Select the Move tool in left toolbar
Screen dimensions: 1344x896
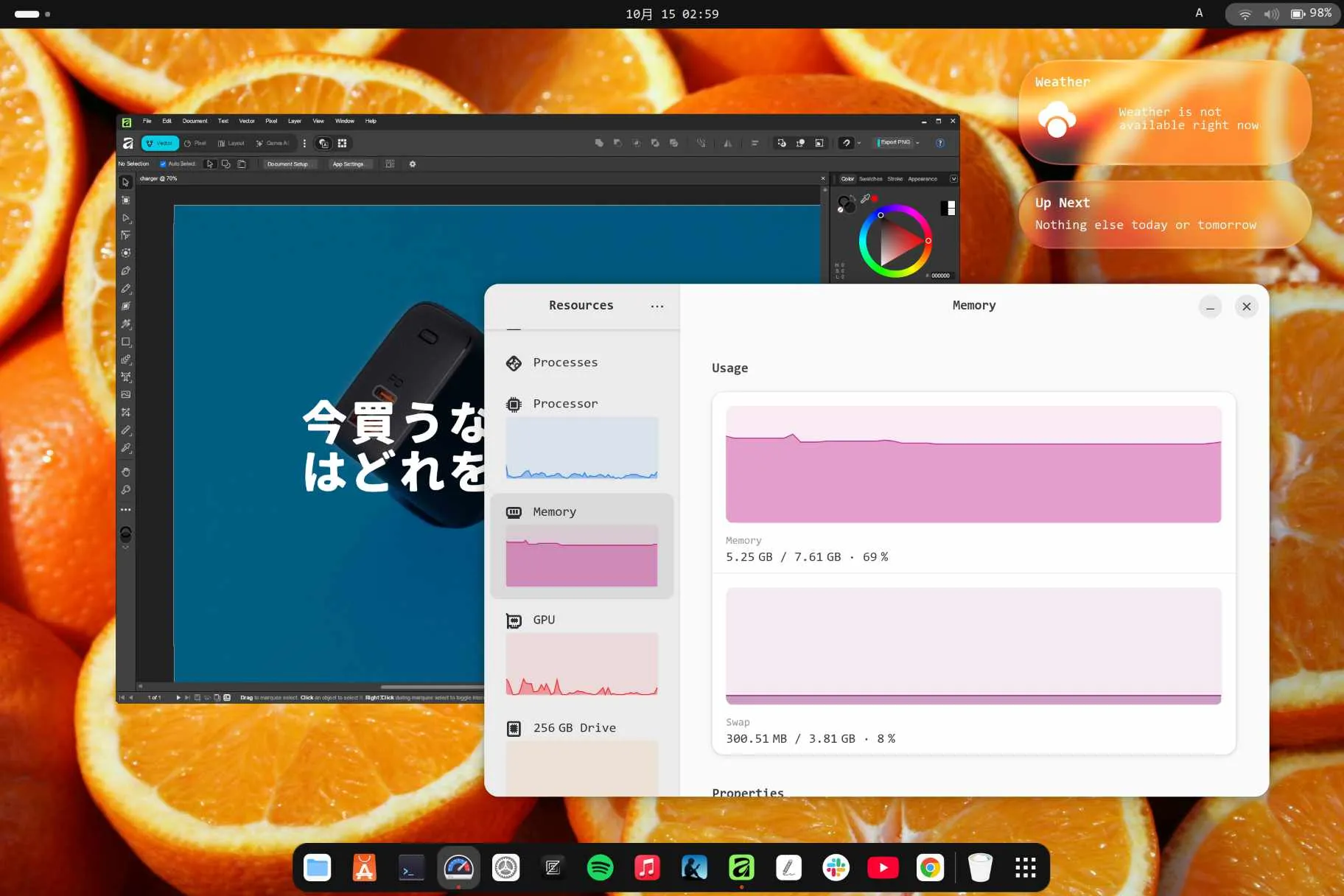point(126,182)
